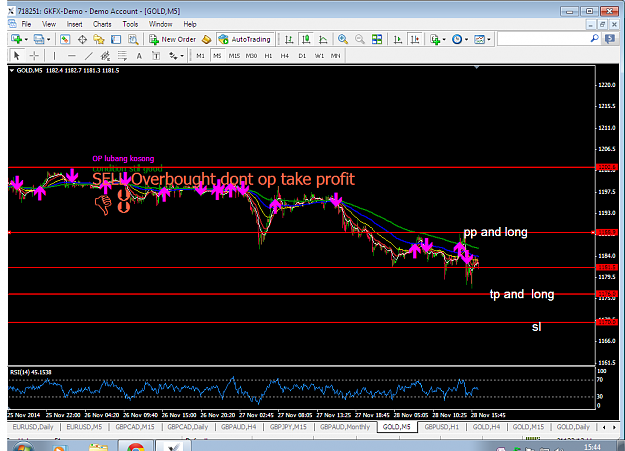Toggle the AutoTrading button
Viewport: 625px width, 451px height.
(245, 39)
